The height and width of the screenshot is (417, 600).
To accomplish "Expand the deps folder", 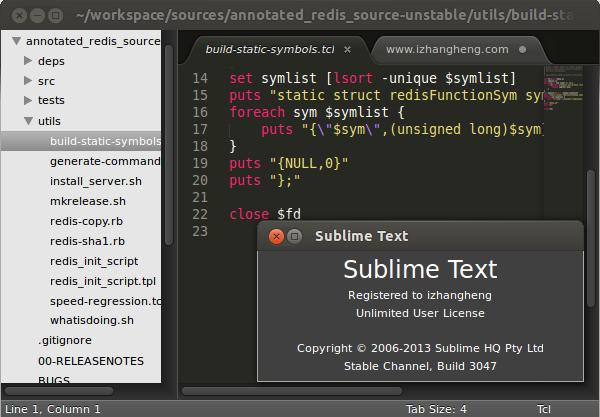I will (28, 61).
